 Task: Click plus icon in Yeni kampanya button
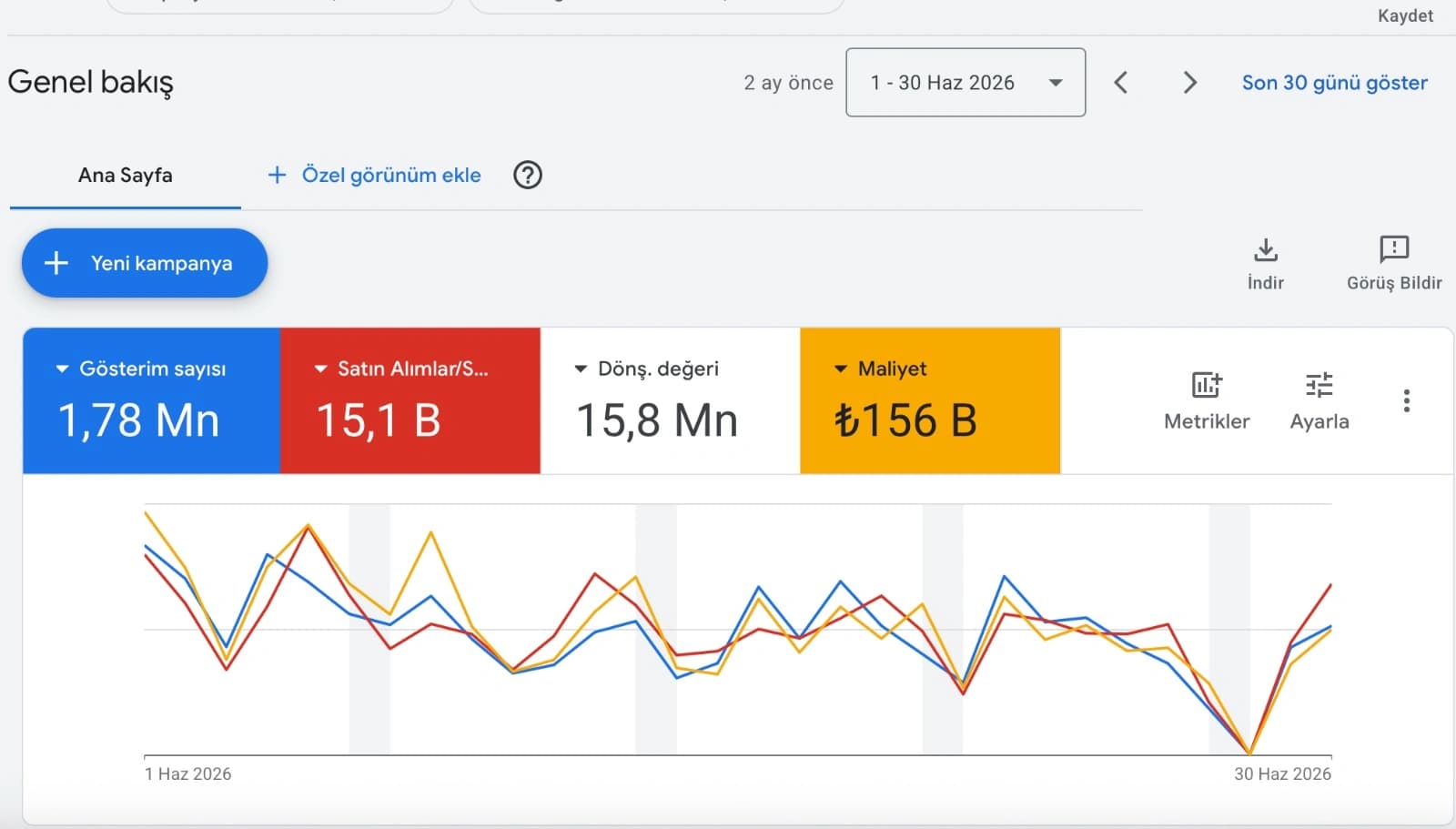56,263
